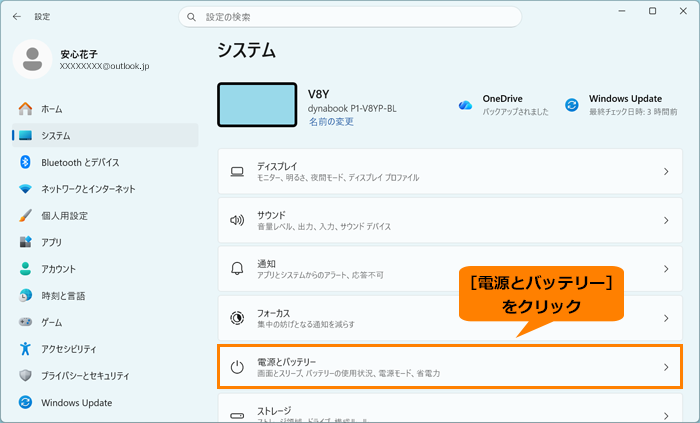Screen dimensions: 700x423
Task: Click the 通知 title text
Action: click(266, 264)
